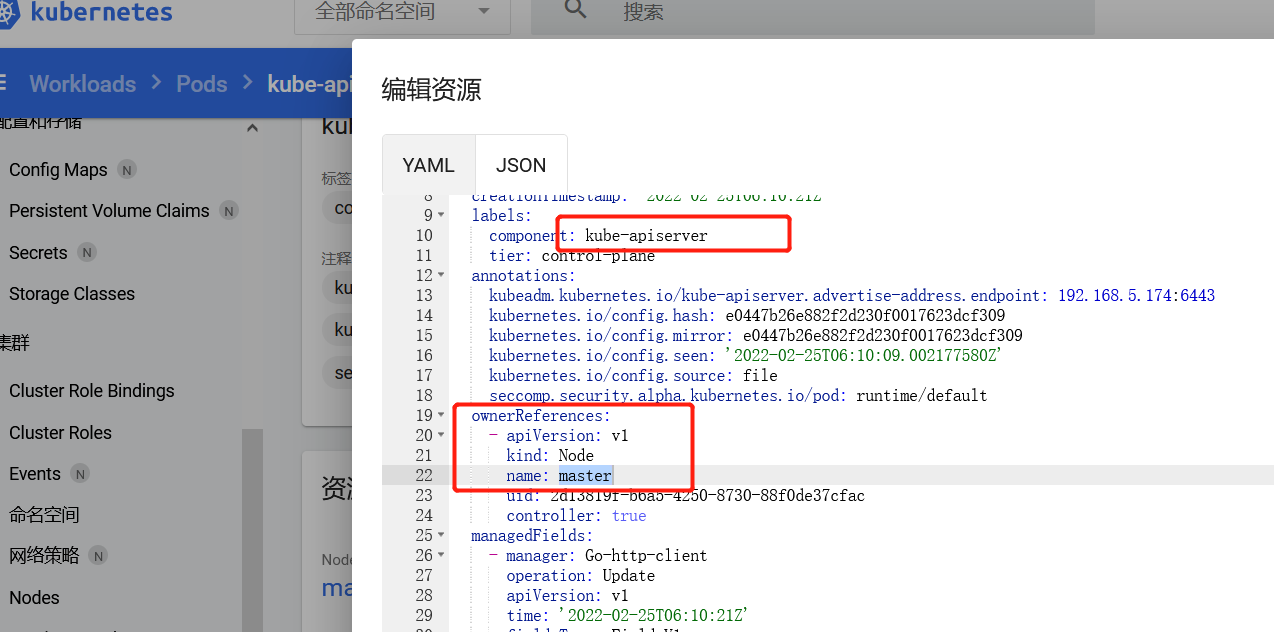Switch to the YAML tab
This screenshot has height=632, width=1274.
point(428,165)
